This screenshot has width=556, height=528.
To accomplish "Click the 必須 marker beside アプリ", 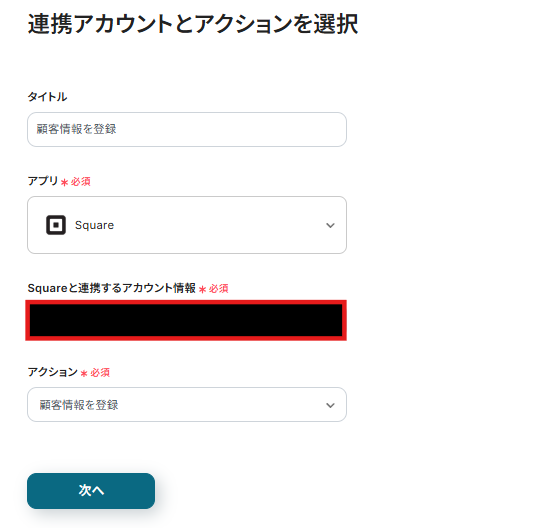I will (80, 182).
